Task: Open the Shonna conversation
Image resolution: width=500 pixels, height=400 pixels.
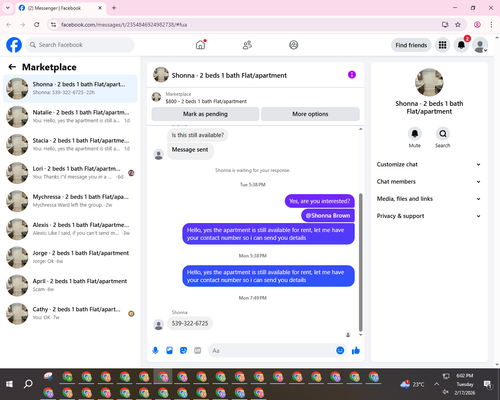Action: coord(70,89)
